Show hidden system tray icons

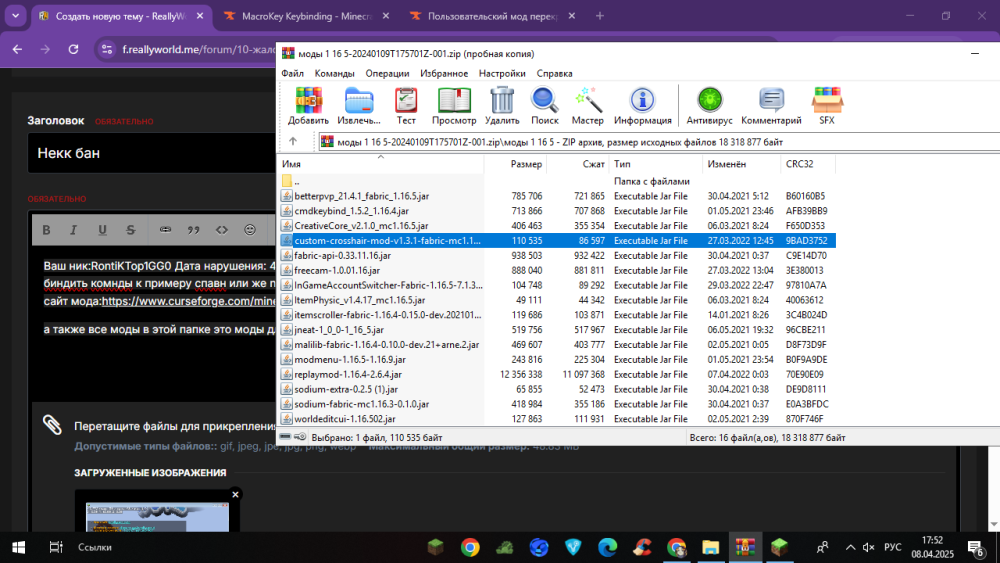pos(851,547)
